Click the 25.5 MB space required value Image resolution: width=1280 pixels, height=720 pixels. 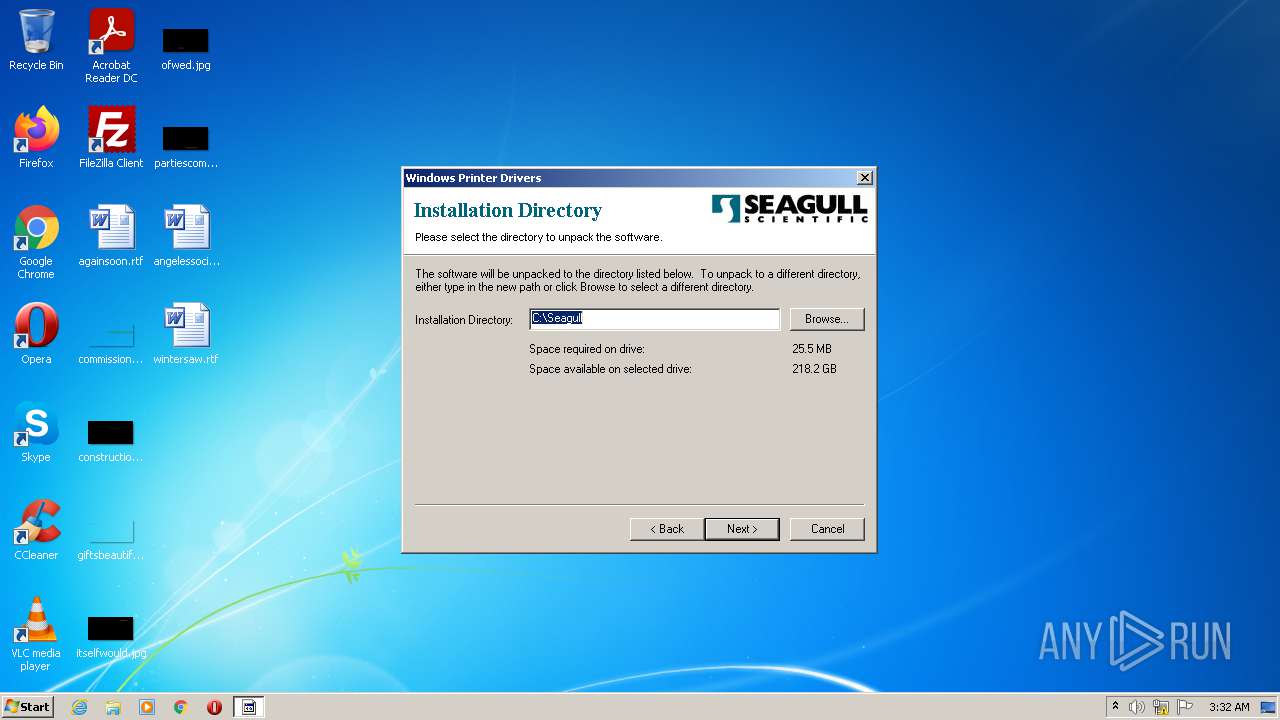point(812,349)
